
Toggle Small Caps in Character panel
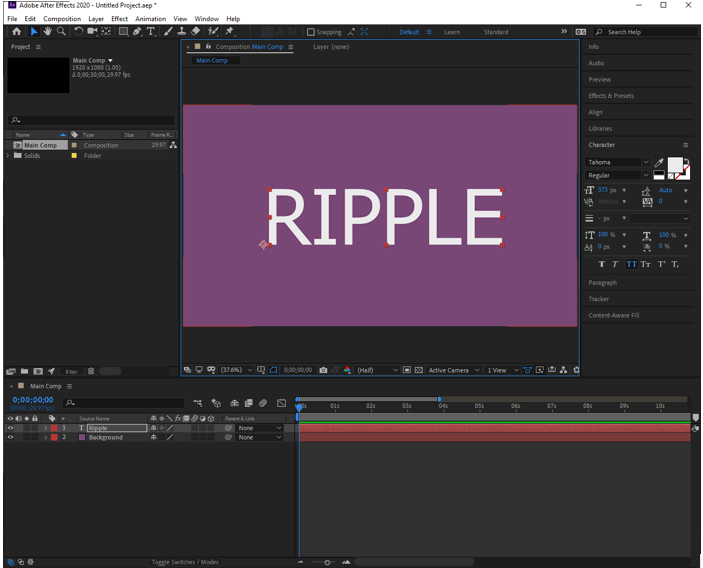pos(646,264)
